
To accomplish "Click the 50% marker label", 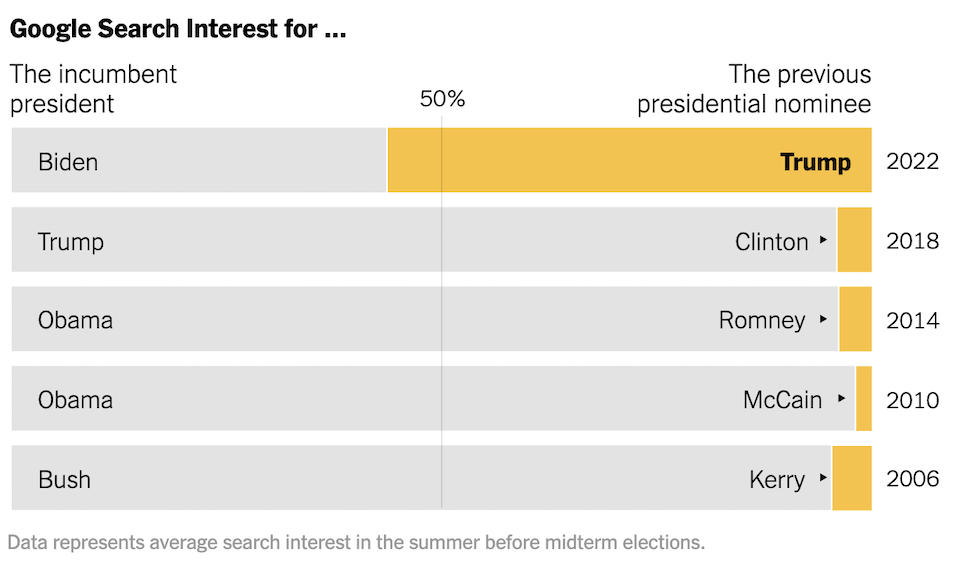I will click(x=442, y=99).
